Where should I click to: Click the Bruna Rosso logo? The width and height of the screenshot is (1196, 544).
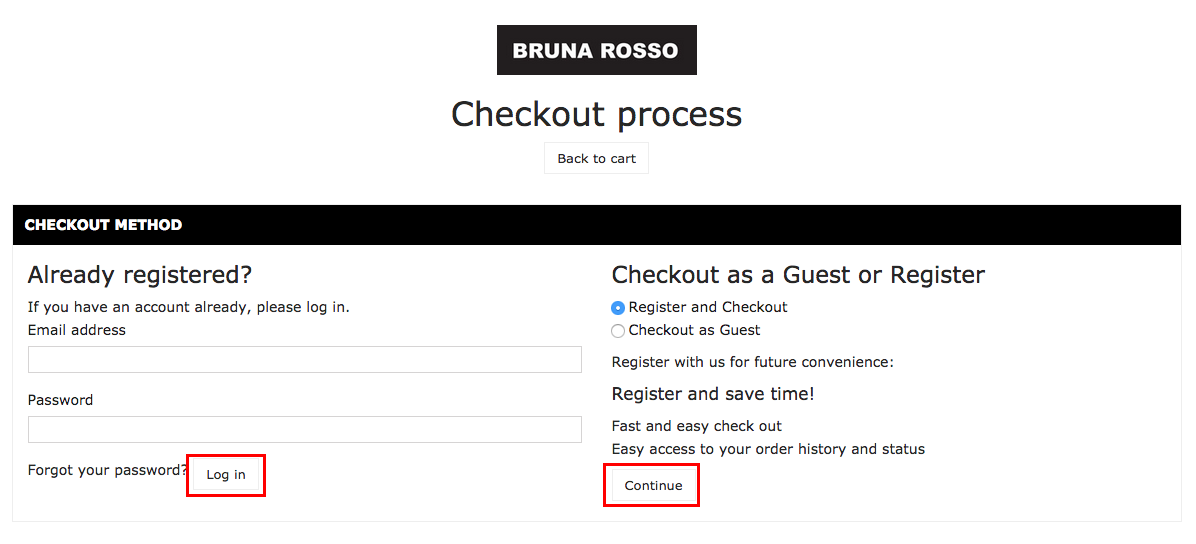pos(596,50)
